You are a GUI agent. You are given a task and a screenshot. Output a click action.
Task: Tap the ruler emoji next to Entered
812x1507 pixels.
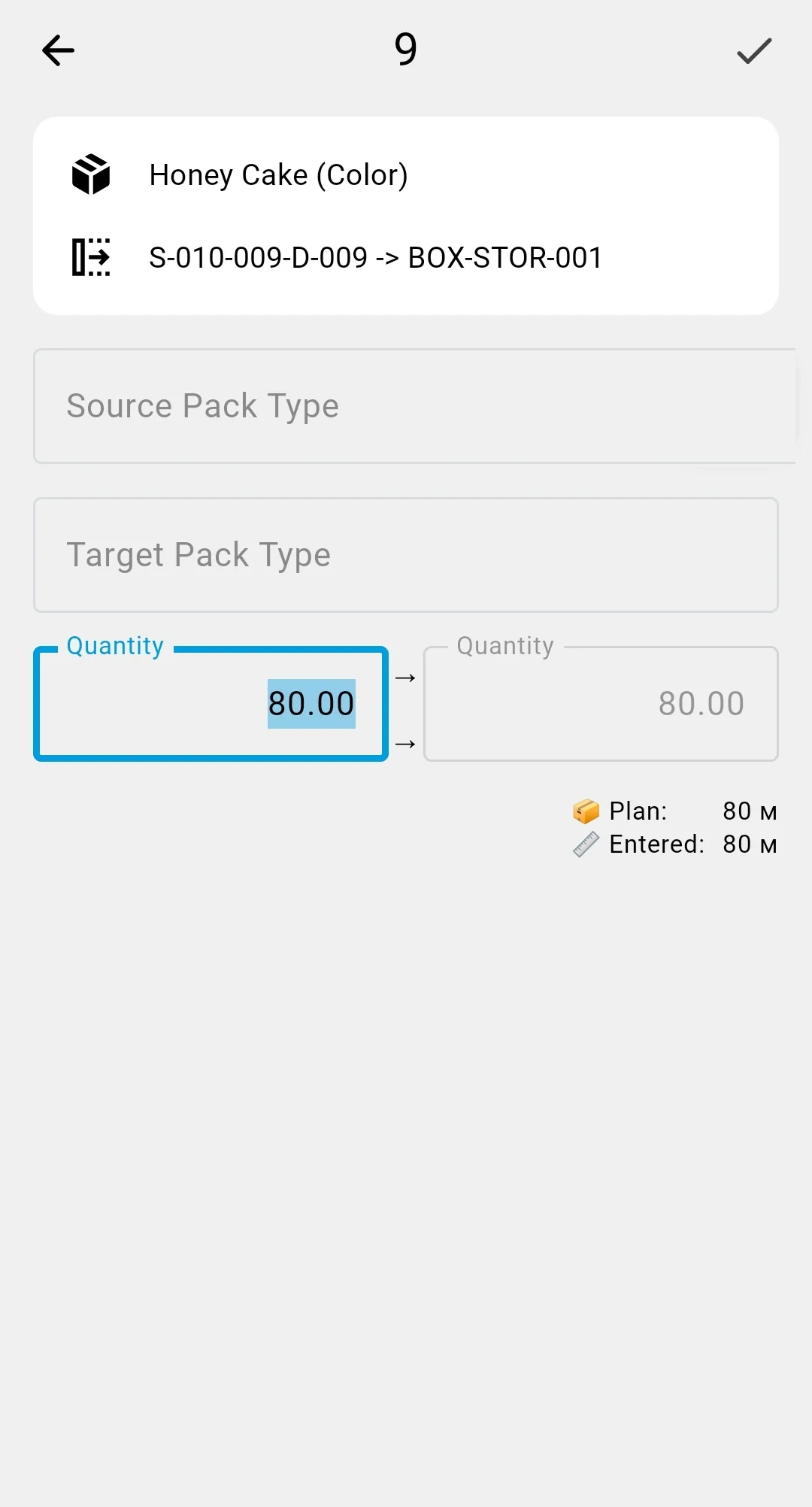[x=586, y=844]
